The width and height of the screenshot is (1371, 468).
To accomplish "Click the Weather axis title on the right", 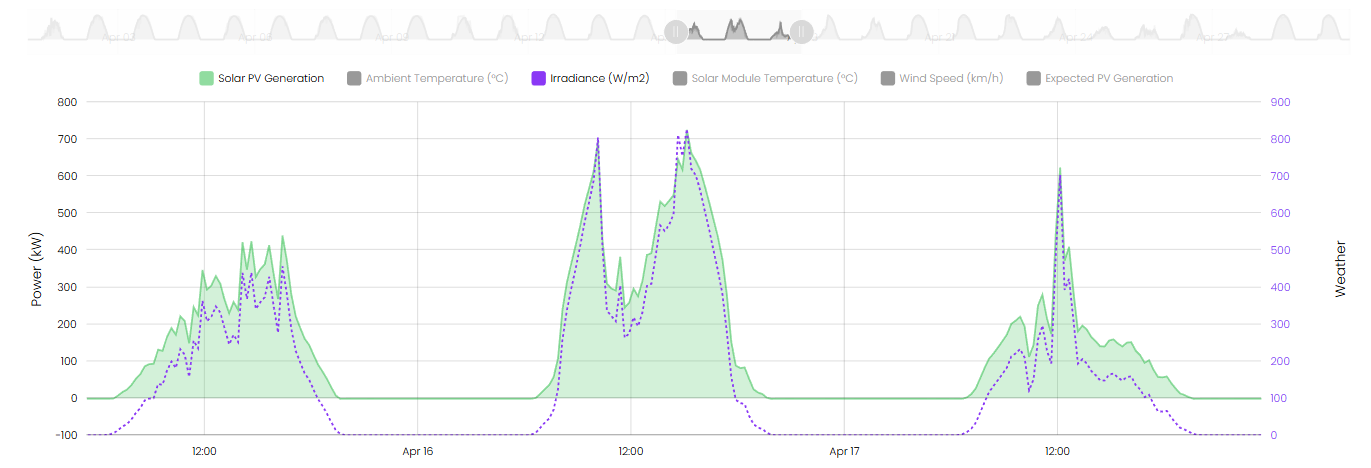I will click(1340, 269).
